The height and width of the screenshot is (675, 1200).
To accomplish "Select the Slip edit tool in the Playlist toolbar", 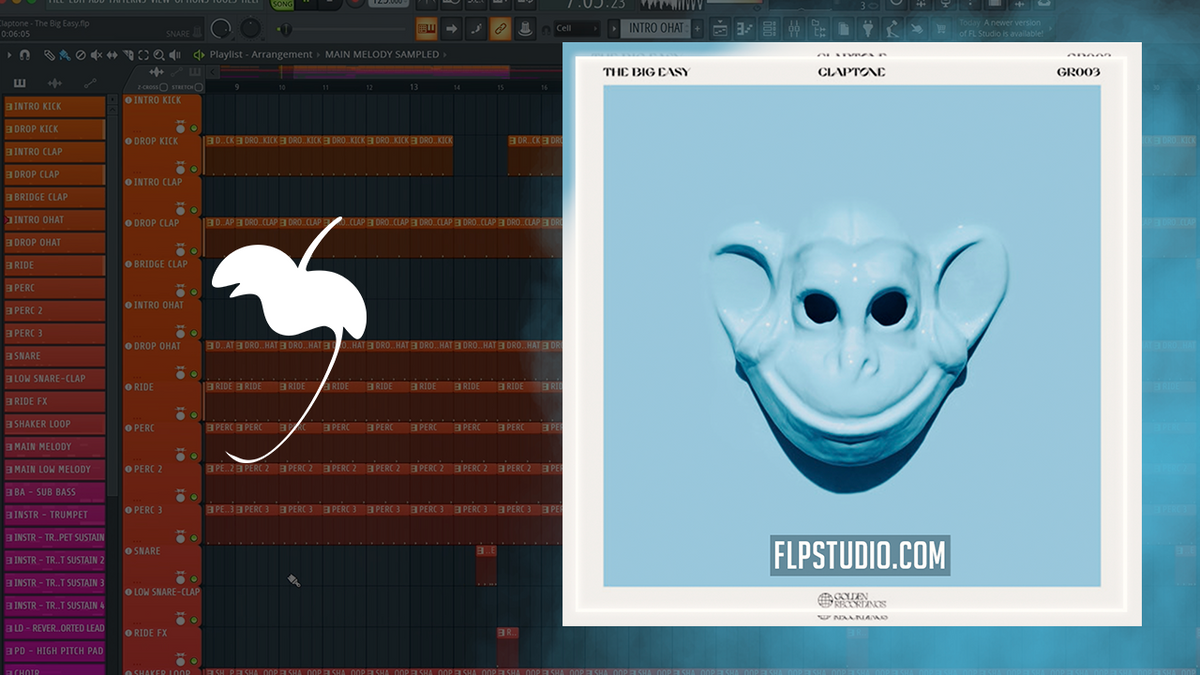I will pos(112,54).
